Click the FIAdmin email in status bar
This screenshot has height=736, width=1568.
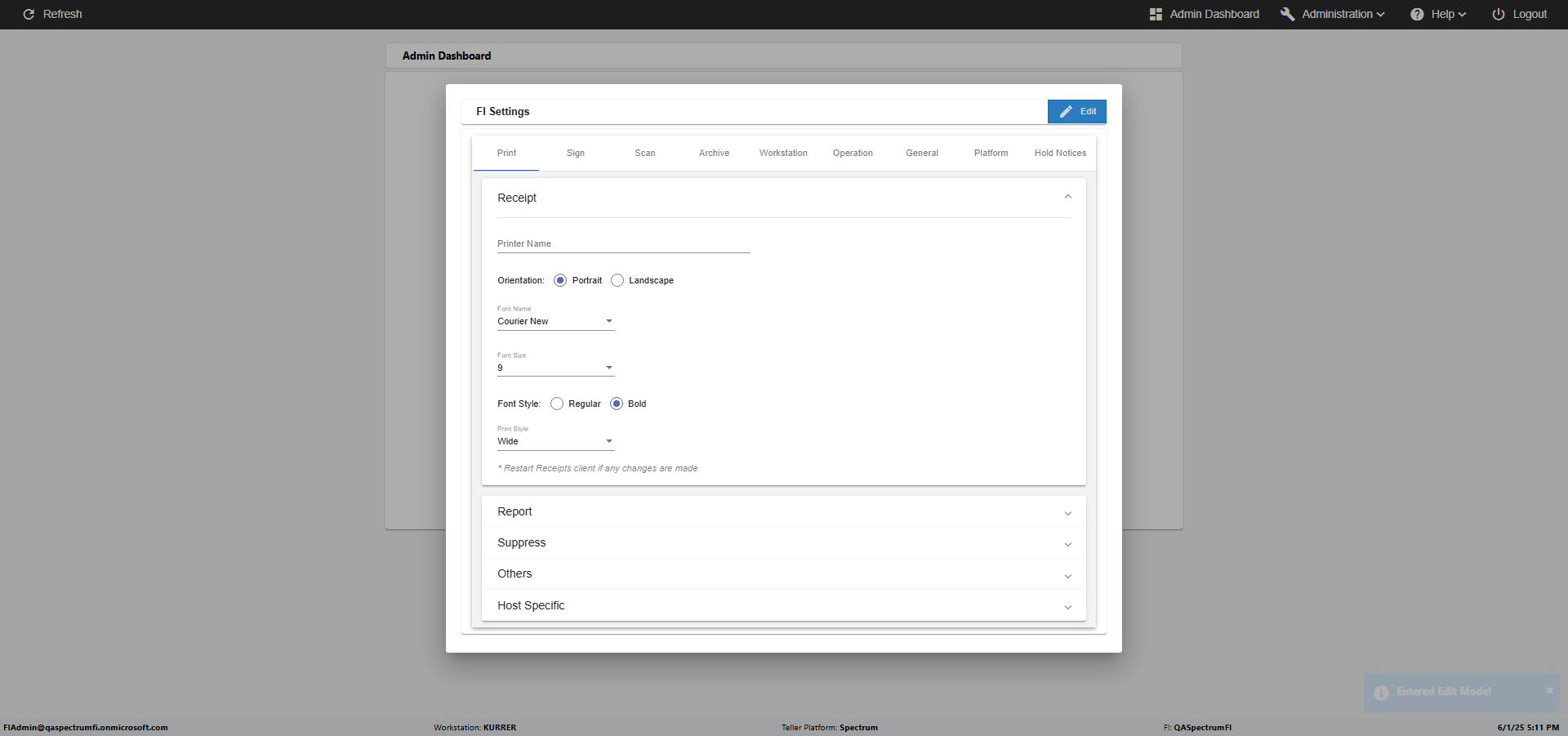coord(86,728)
